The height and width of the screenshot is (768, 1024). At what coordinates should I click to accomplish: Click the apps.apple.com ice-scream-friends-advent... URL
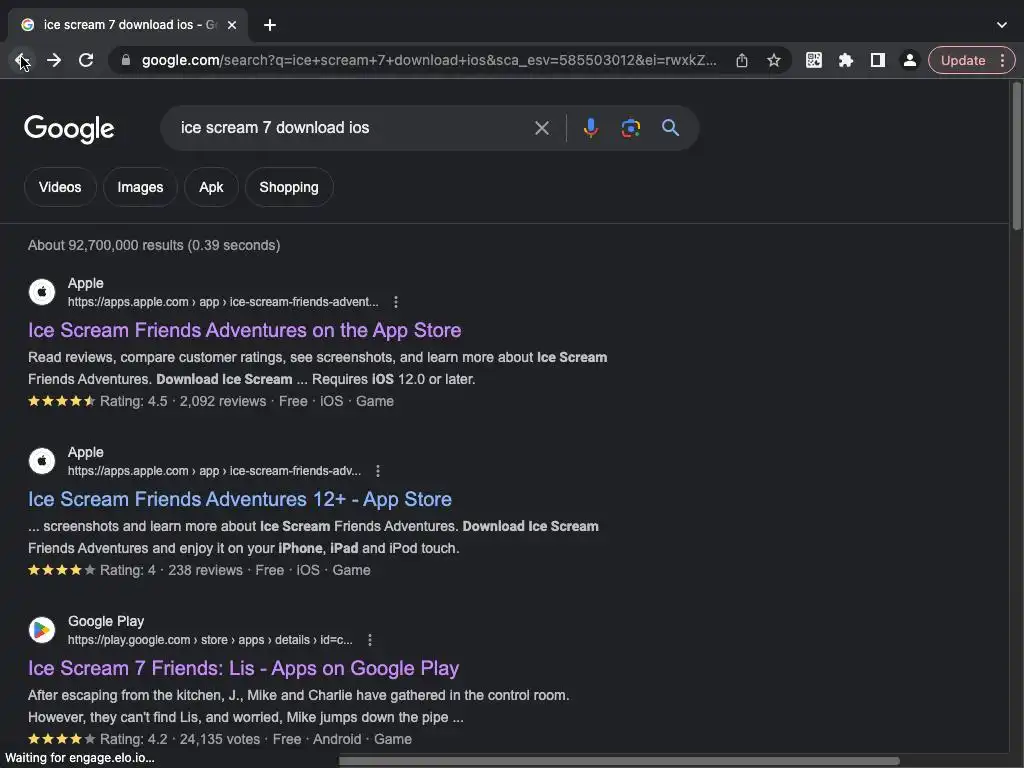223,302
